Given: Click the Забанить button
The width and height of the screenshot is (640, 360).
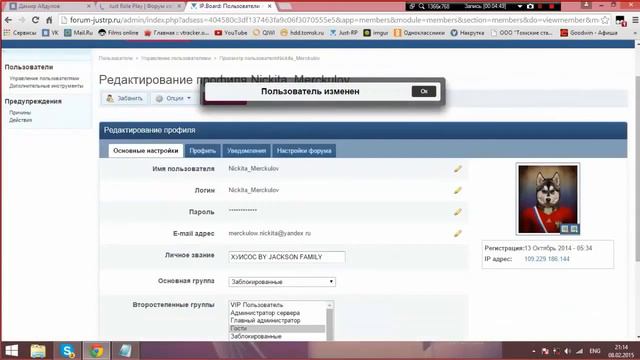Looking at the screenshot, I should (124, 98).
